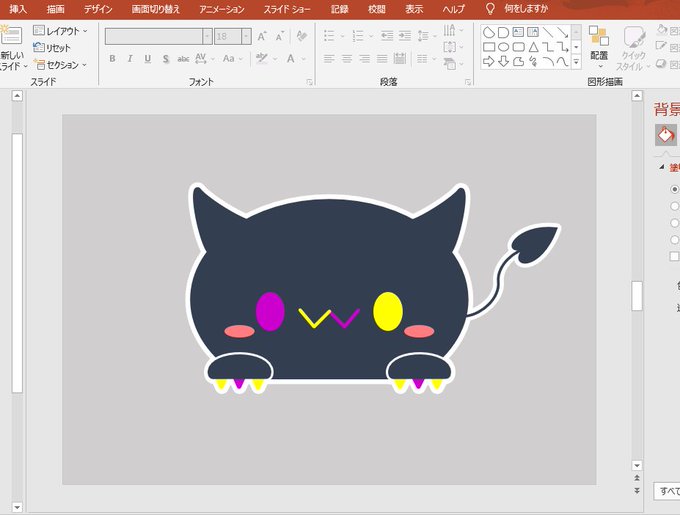The width and height of the screenshot is (680, 515).
Task: Select the oval shape in gallery
Action: click(x=503, y=47)
